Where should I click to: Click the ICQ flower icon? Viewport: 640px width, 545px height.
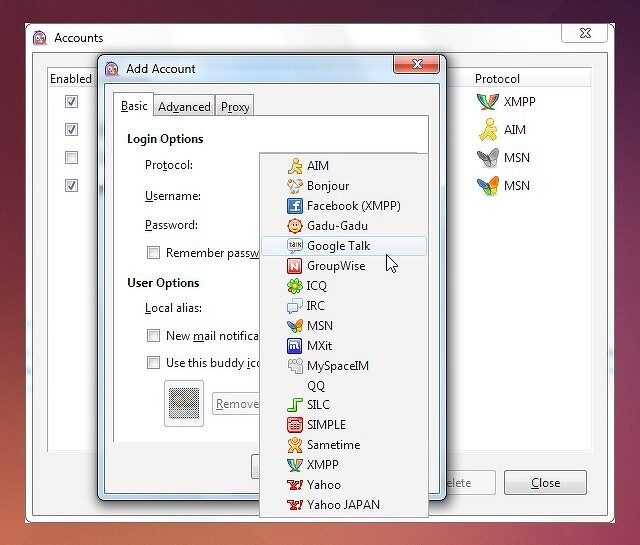pyautogui.click(x=294, y=286)
